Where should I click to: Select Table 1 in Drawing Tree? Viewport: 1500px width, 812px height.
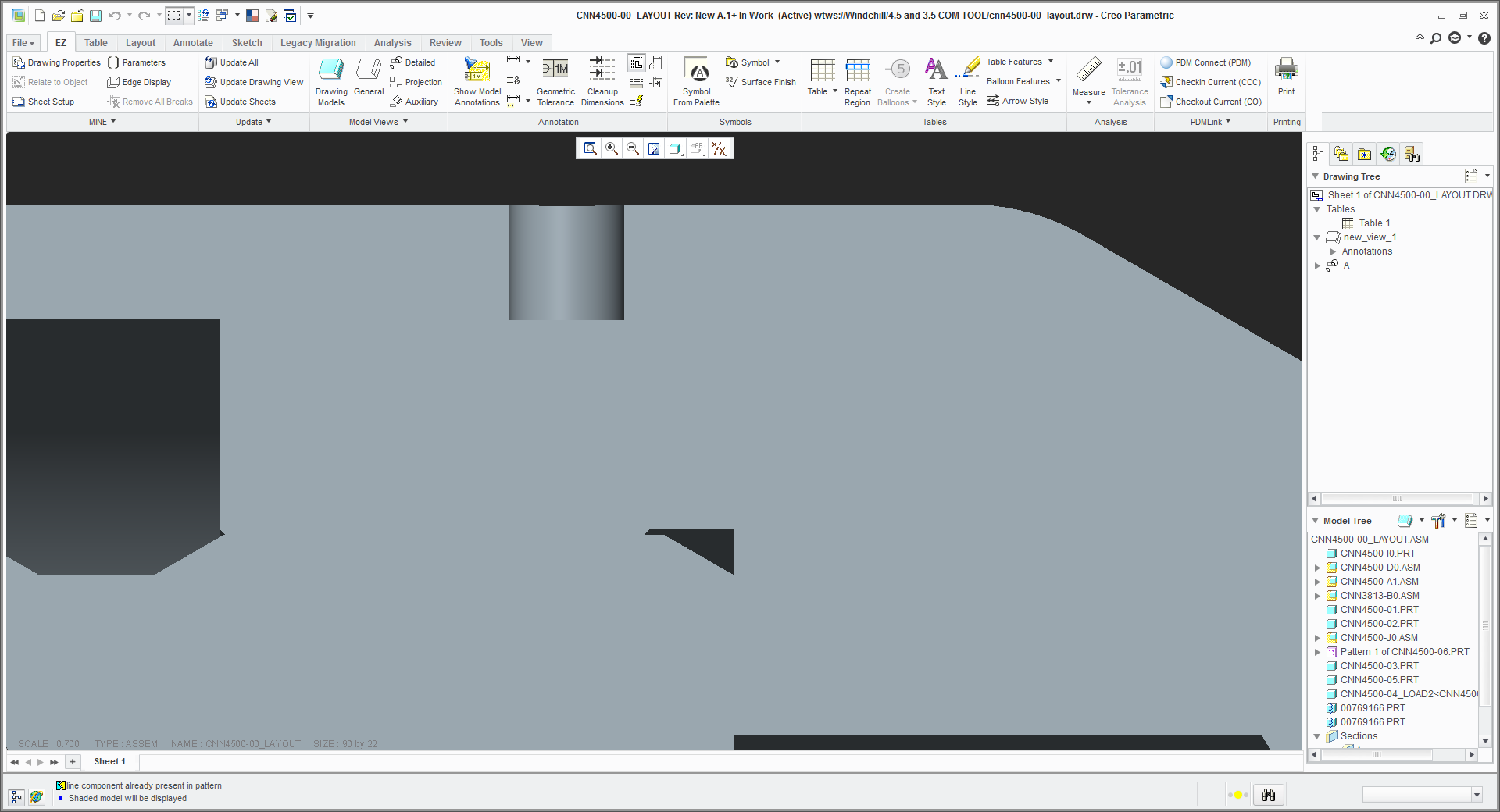[x=1373, y=223]
